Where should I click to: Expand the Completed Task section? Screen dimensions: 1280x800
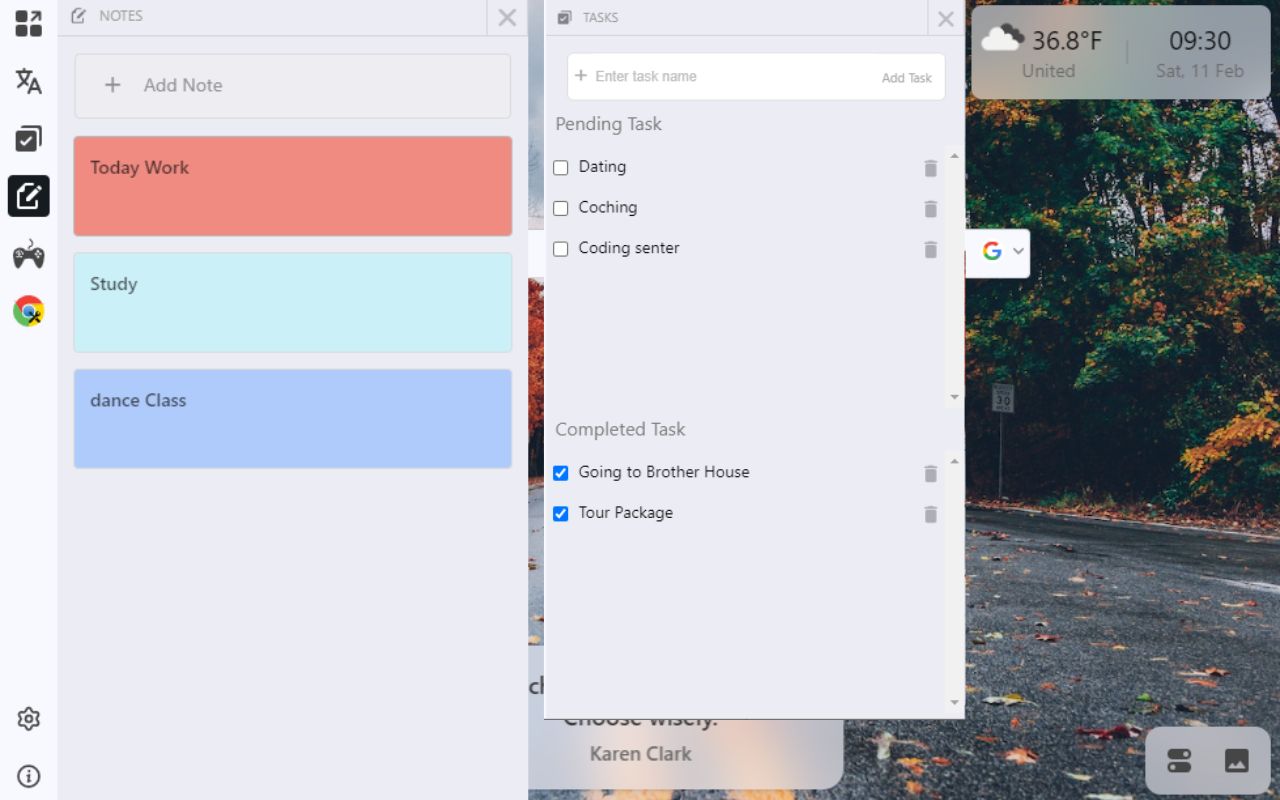click(x=620, y=429)
